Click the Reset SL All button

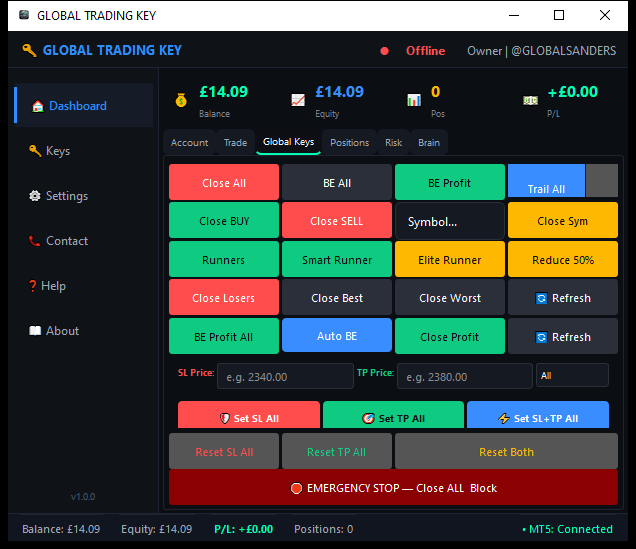tap(224, 451)
